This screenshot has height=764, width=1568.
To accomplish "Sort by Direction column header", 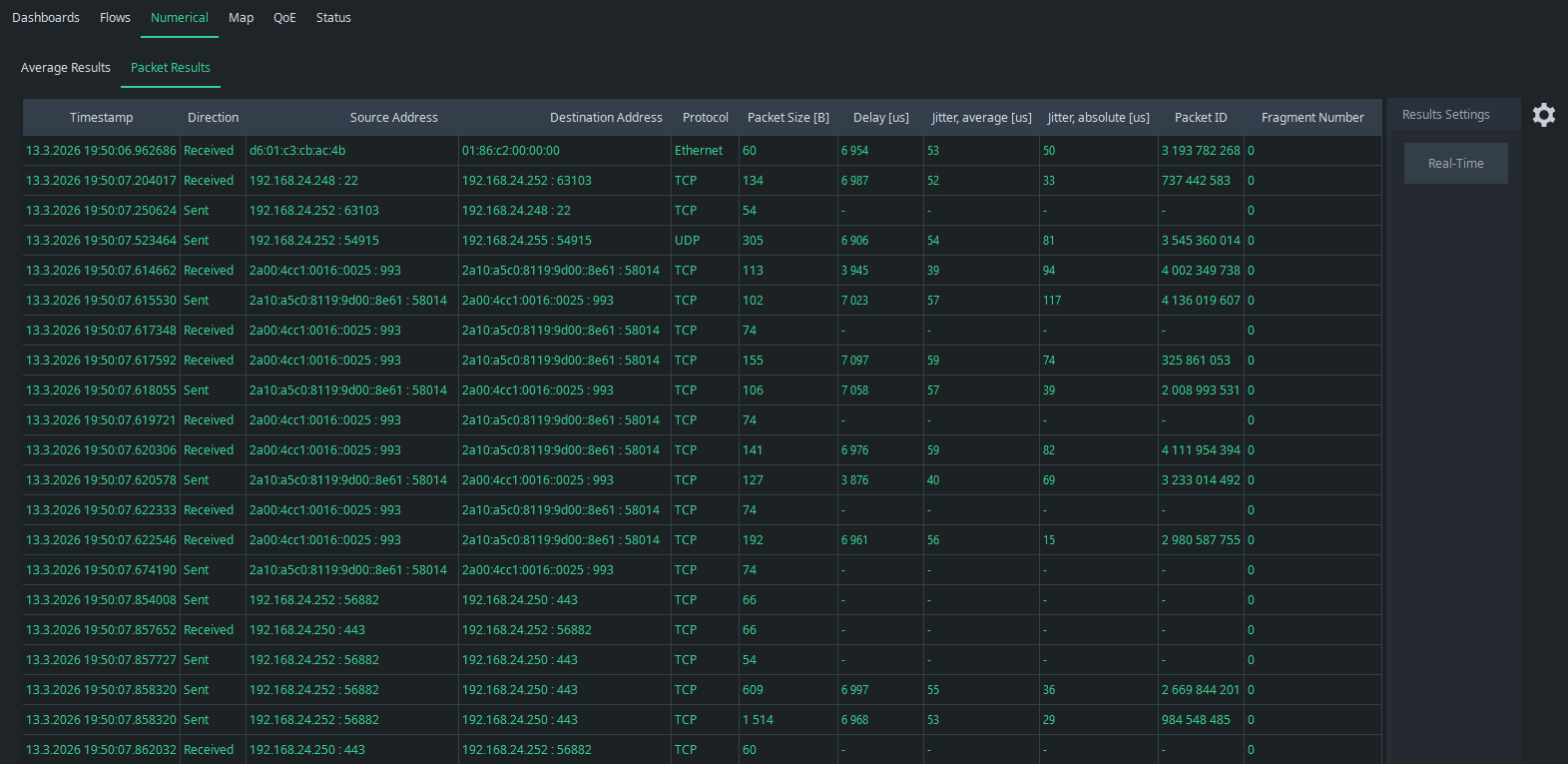I will 213,118.
